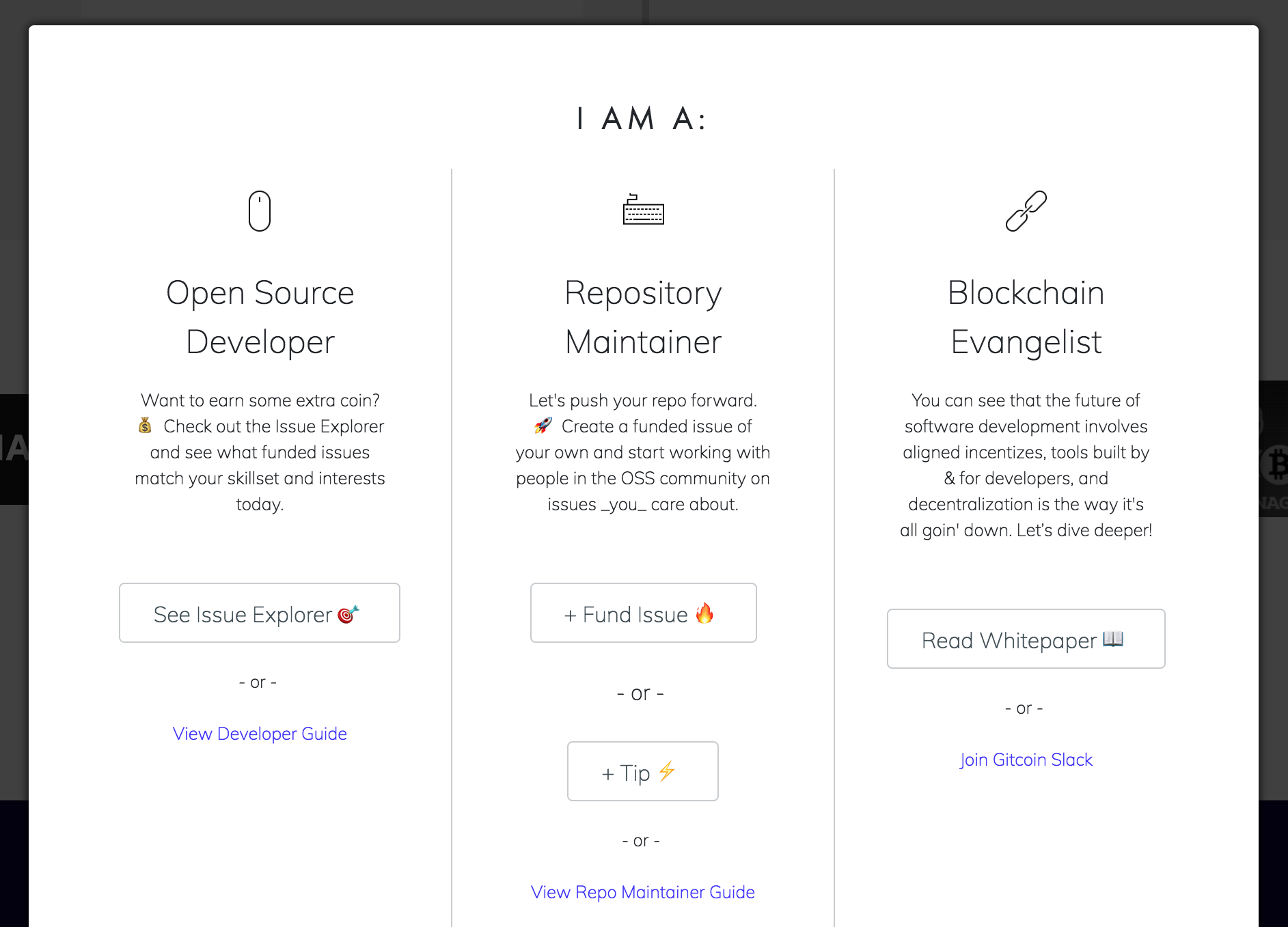
Task: Select the Open Source Developer heading
Action: [259, 318]
